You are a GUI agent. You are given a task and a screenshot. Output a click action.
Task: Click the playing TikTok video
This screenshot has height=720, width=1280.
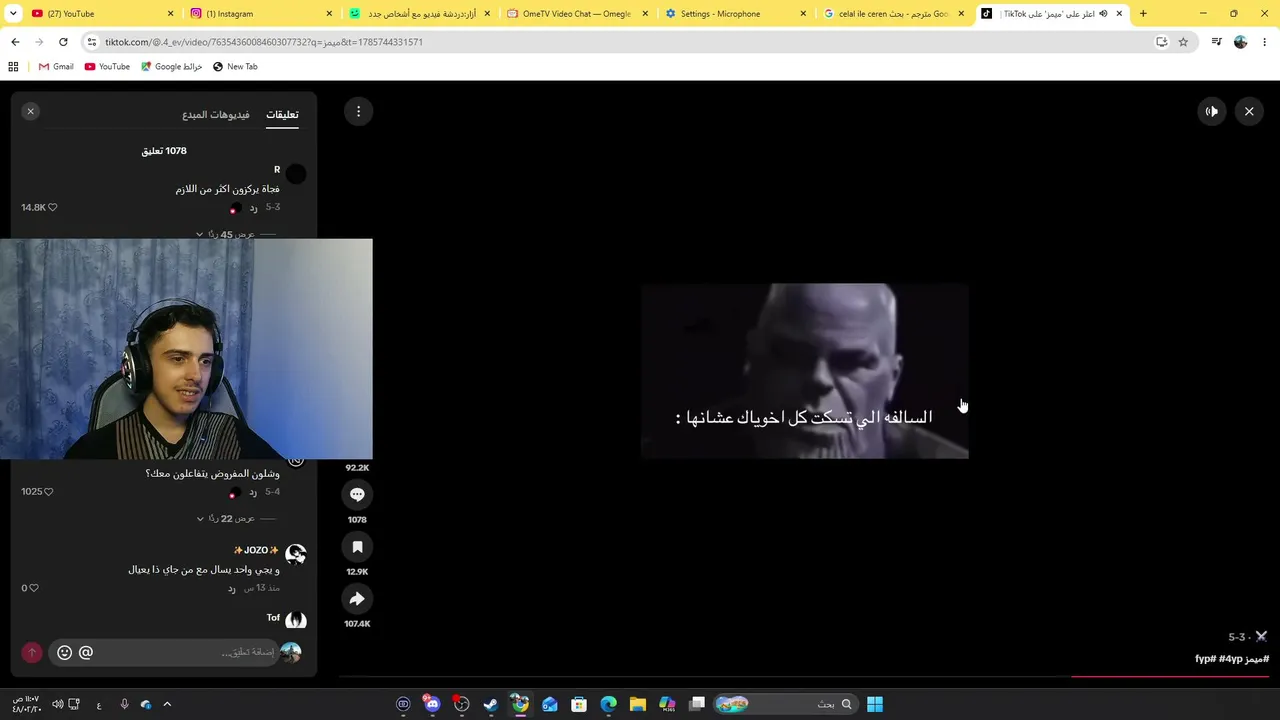pyautogui.click(x=804, y=371)
